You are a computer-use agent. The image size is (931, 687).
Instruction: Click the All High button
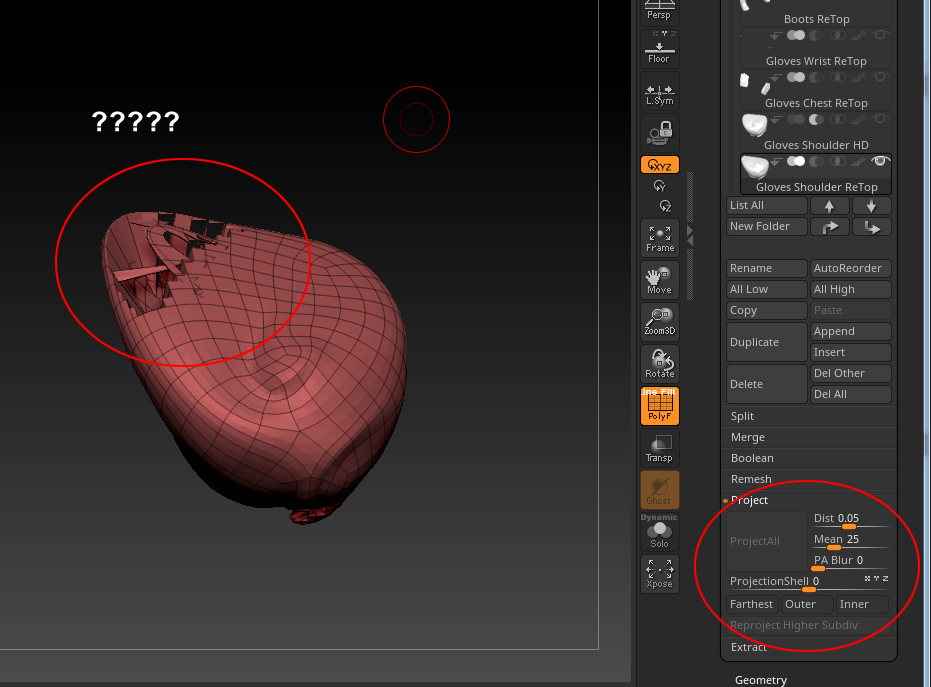click(x=850, y=289)
